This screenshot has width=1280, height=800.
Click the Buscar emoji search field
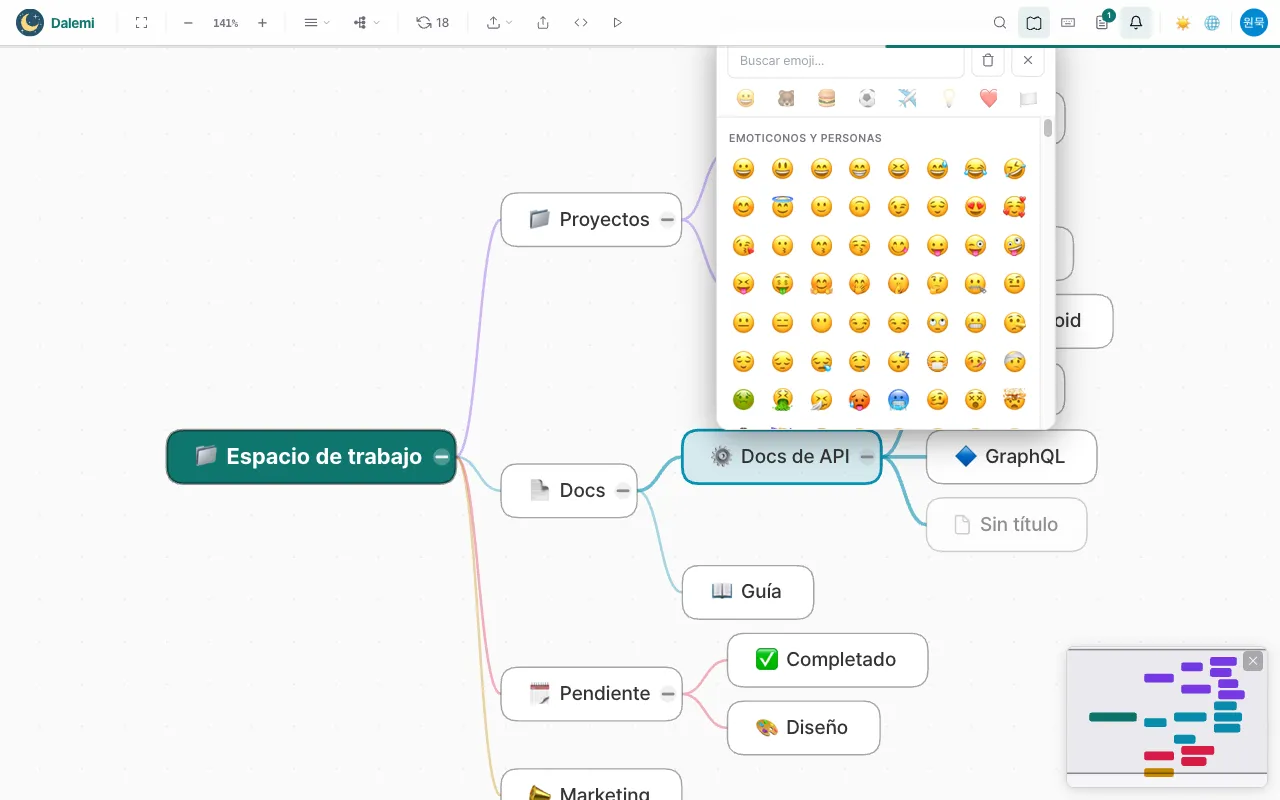(846, 60)
